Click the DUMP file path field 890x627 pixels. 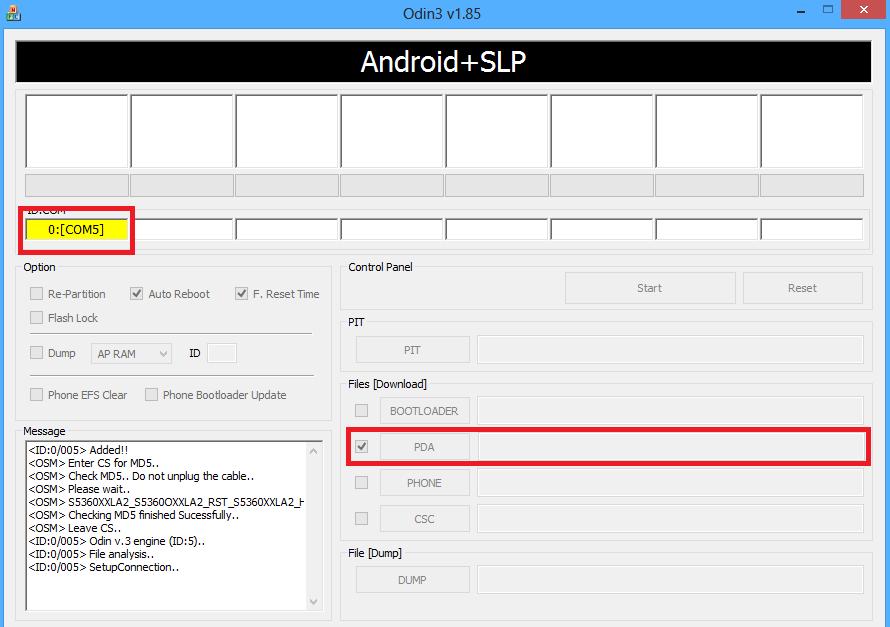coord(670,579)
